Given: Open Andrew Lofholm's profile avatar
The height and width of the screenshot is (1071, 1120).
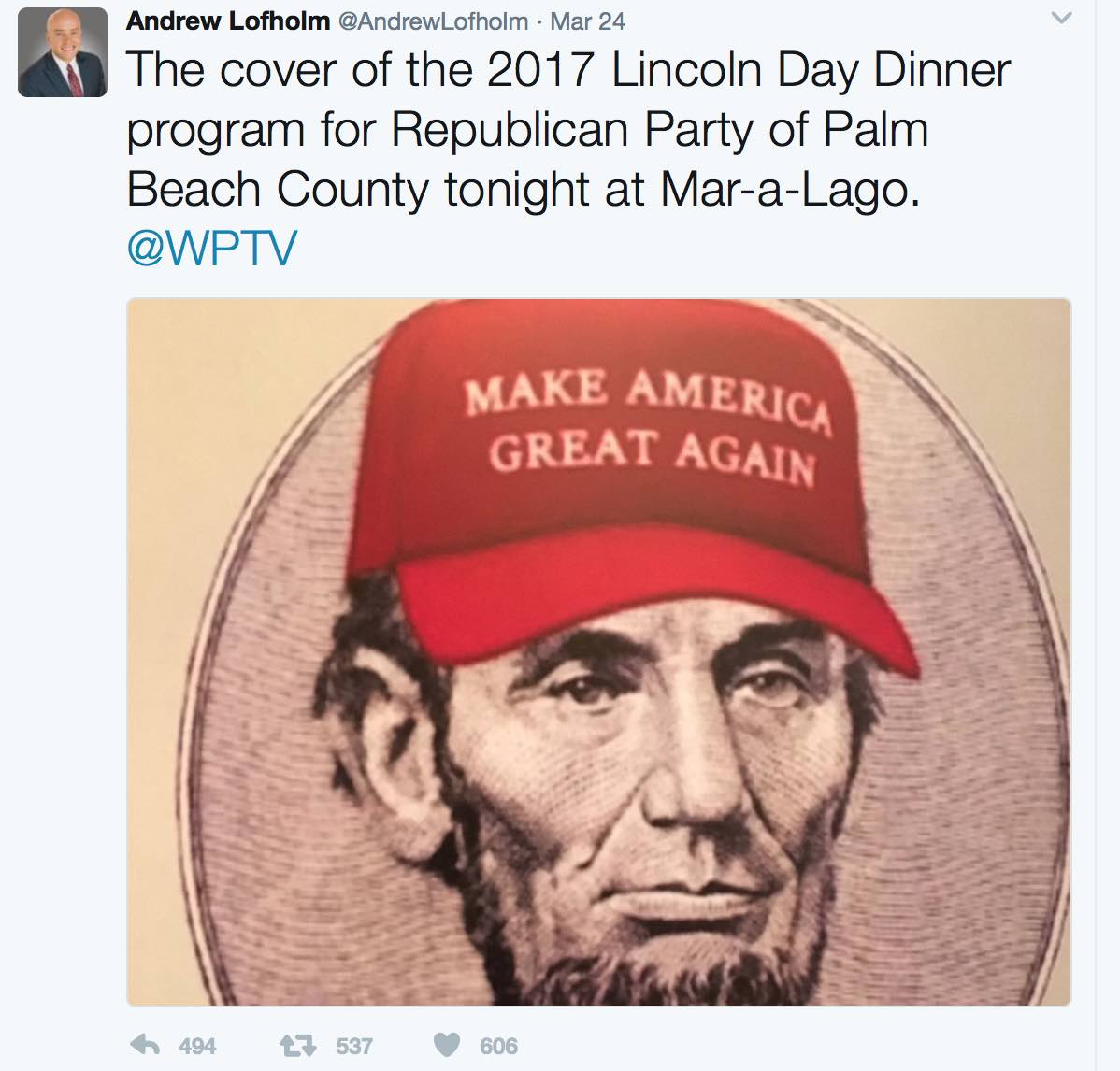Looking at the screenshot, I should pos(63,52).
